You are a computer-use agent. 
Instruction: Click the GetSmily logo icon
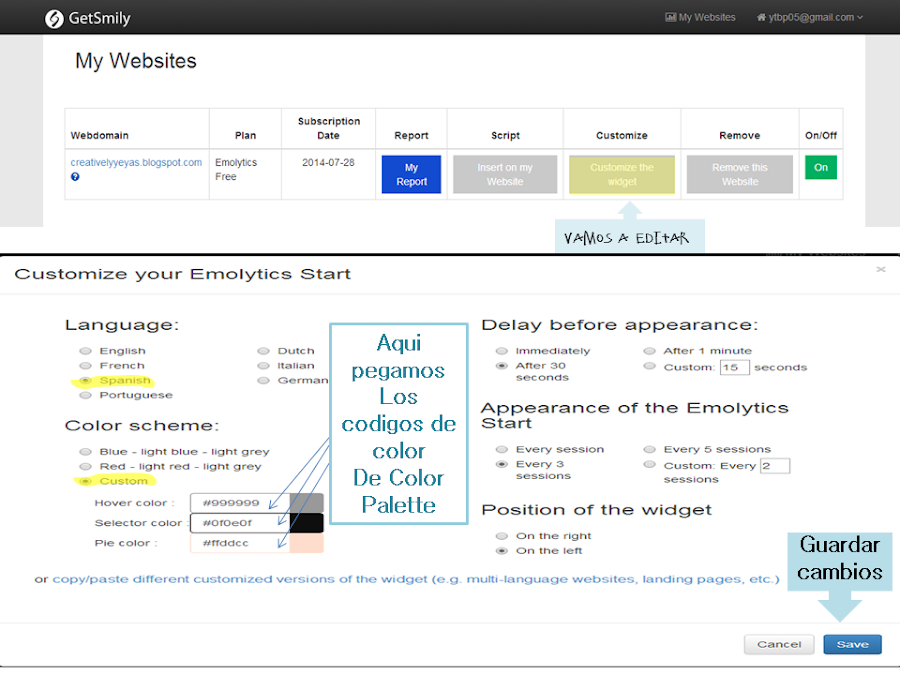pos(54,19)
